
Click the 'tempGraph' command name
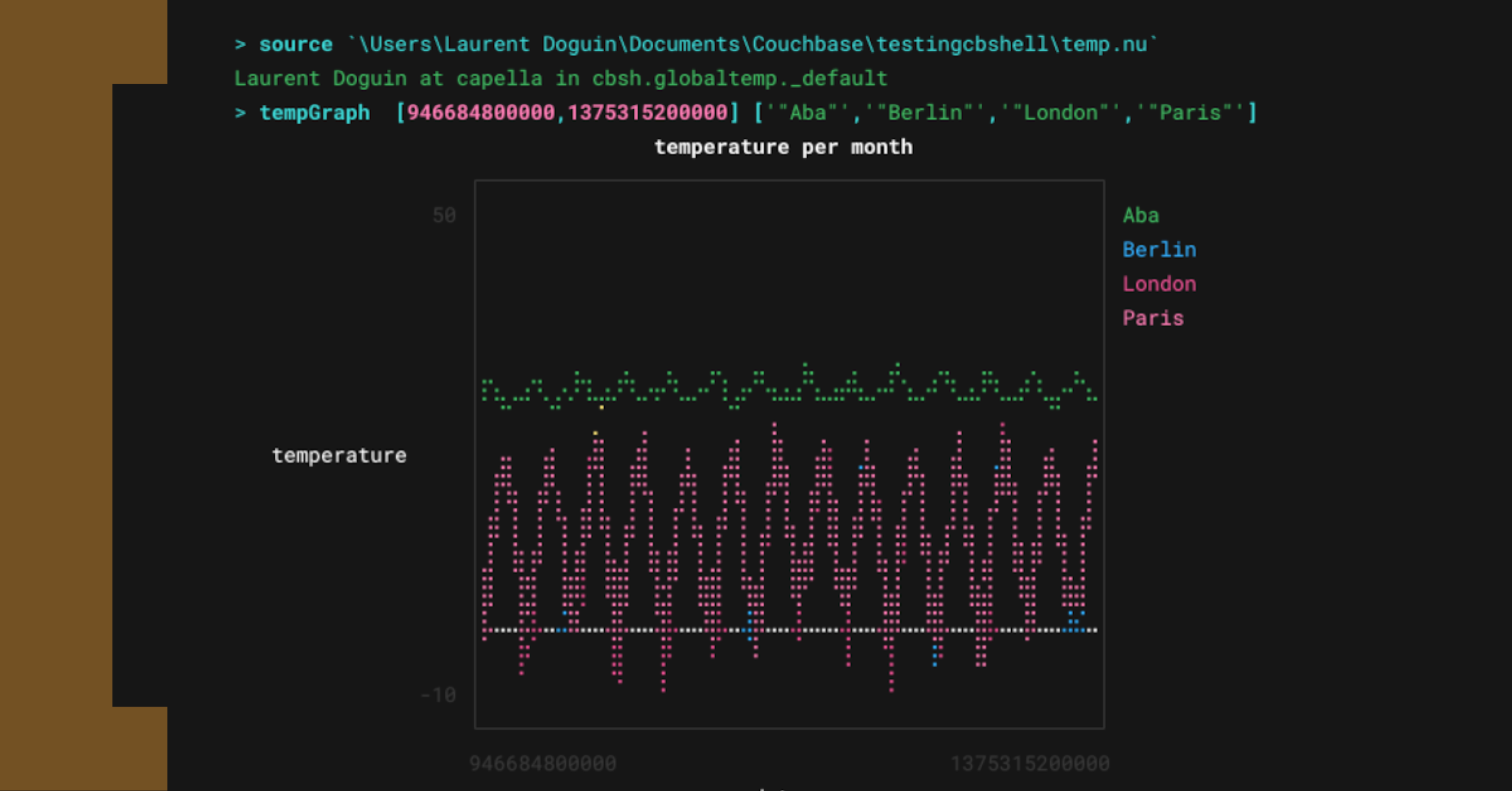click(x=314, y=113)
